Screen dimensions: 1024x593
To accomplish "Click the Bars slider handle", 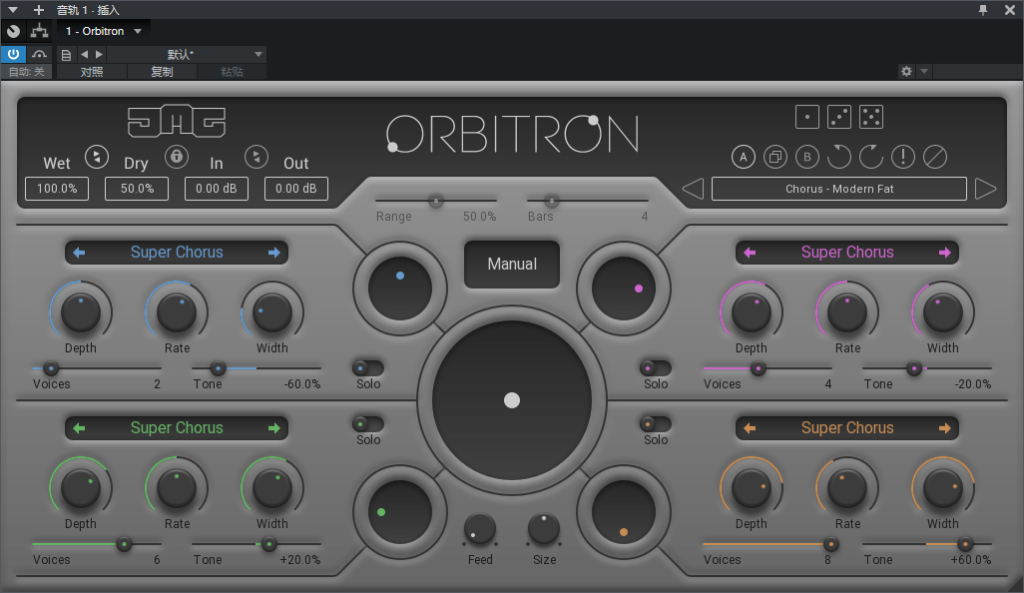I will pos(552,200).
